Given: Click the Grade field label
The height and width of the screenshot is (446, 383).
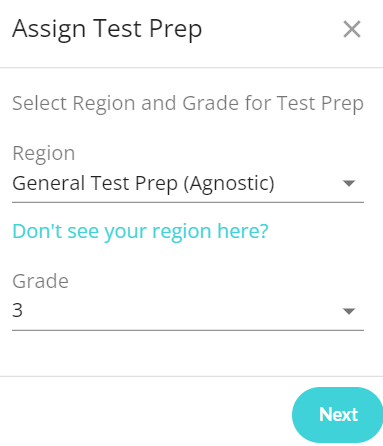Looking at the screenshot, I should pyautogui.click(x=41, y=281).
